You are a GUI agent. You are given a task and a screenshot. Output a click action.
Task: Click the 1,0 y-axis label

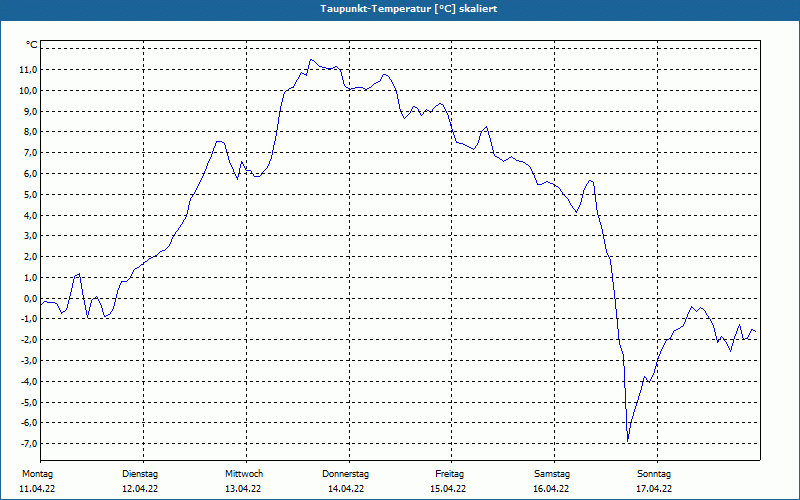30,278
